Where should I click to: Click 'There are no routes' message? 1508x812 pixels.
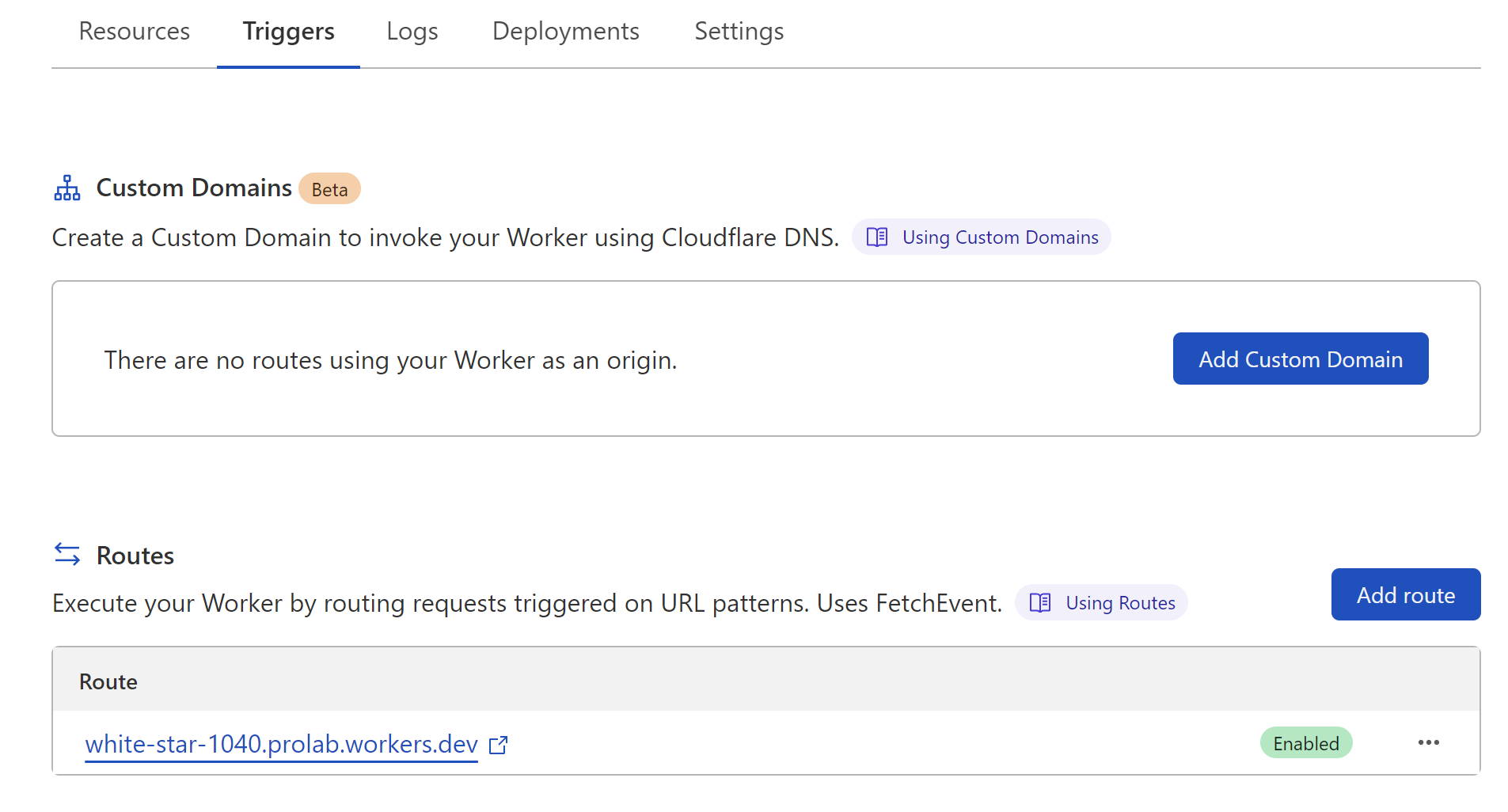(x=391, y=360)
